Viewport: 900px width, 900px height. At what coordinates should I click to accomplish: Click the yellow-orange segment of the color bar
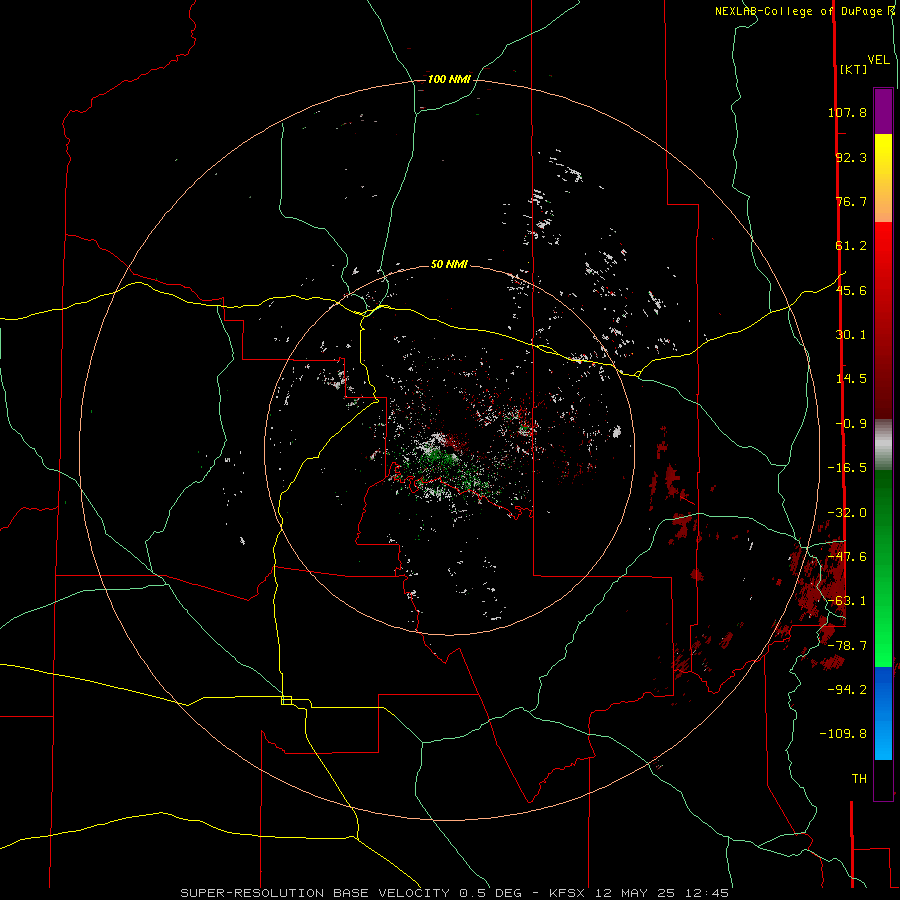(x=883, y=178)
